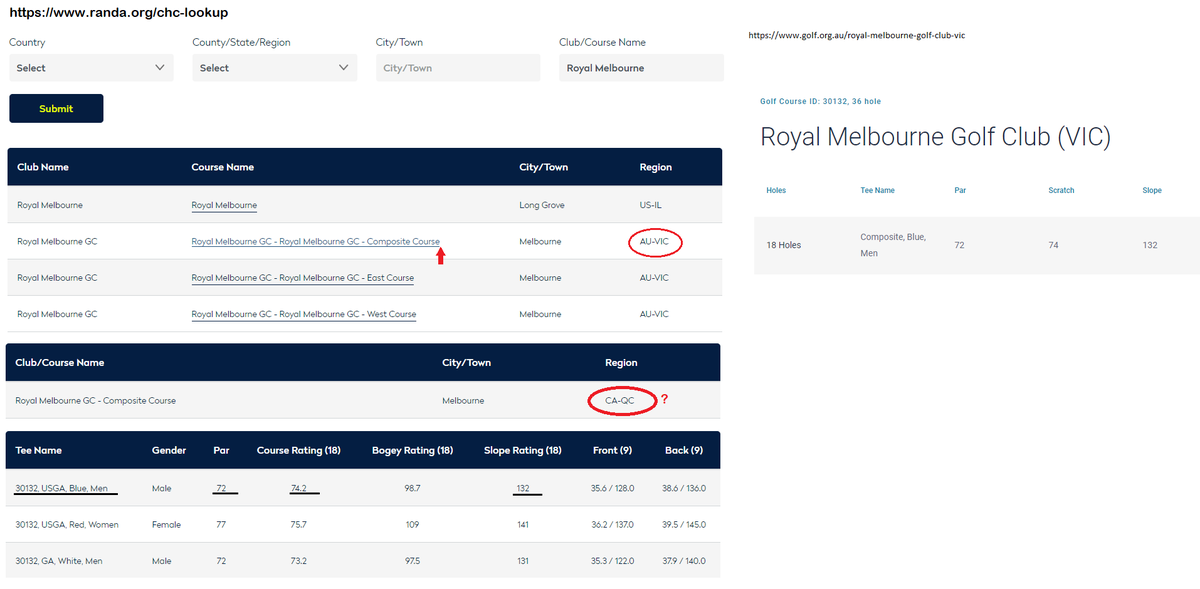Open the Royal Melbourne GC West Course link

coord(303,314)
